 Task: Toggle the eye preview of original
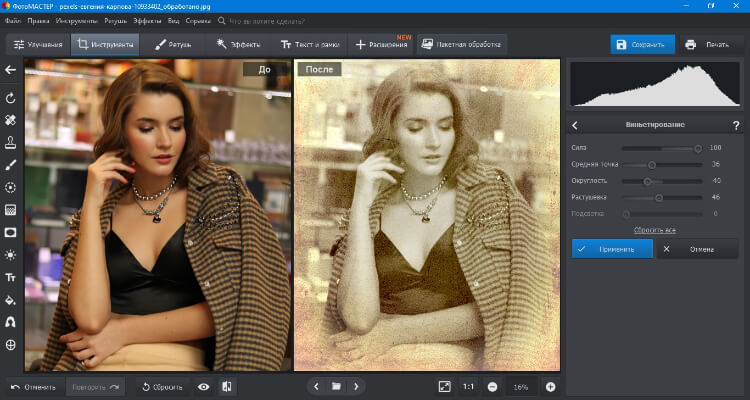203,386
